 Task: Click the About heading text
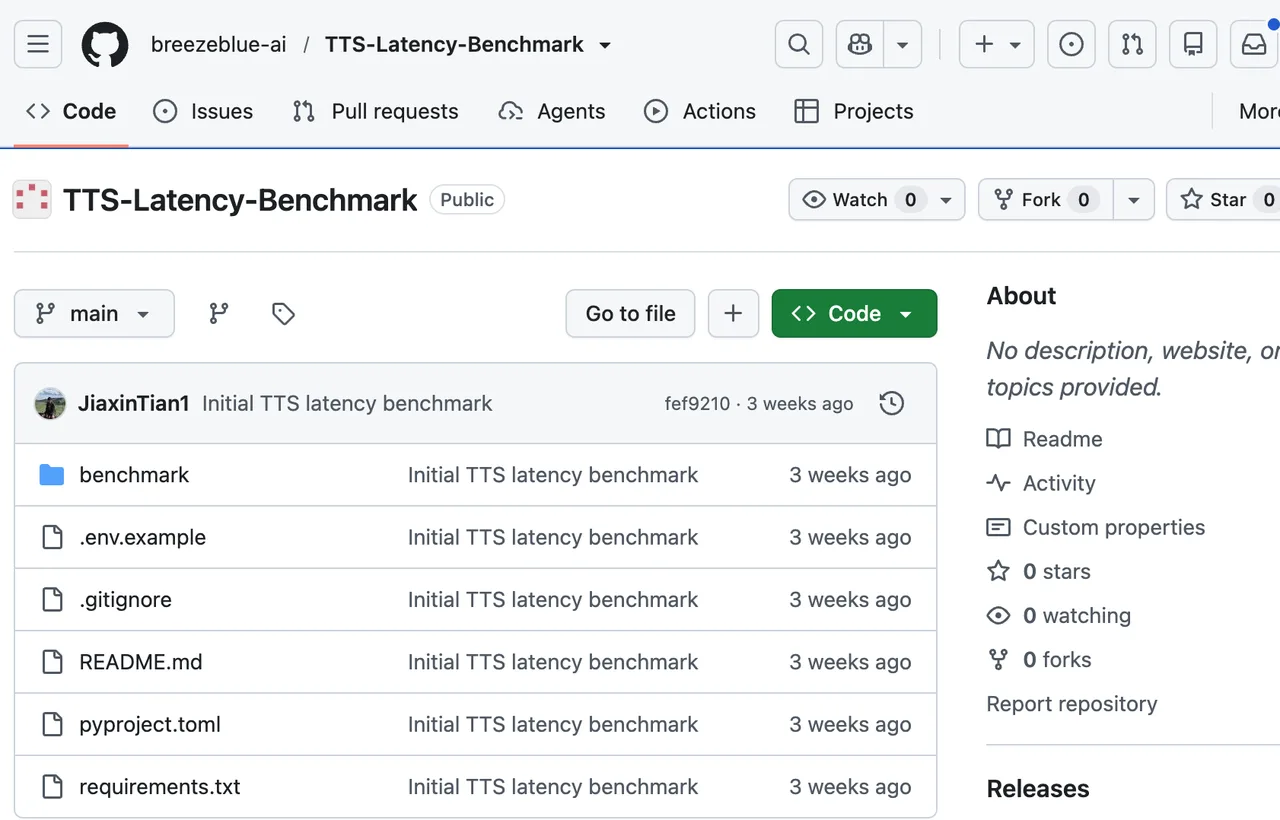click(1022, 296)
